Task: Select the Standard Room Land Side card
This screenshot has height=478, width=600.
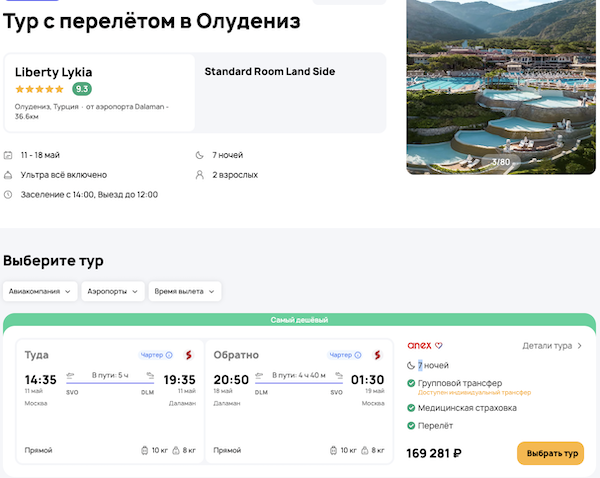Action: tap(290, 92)
